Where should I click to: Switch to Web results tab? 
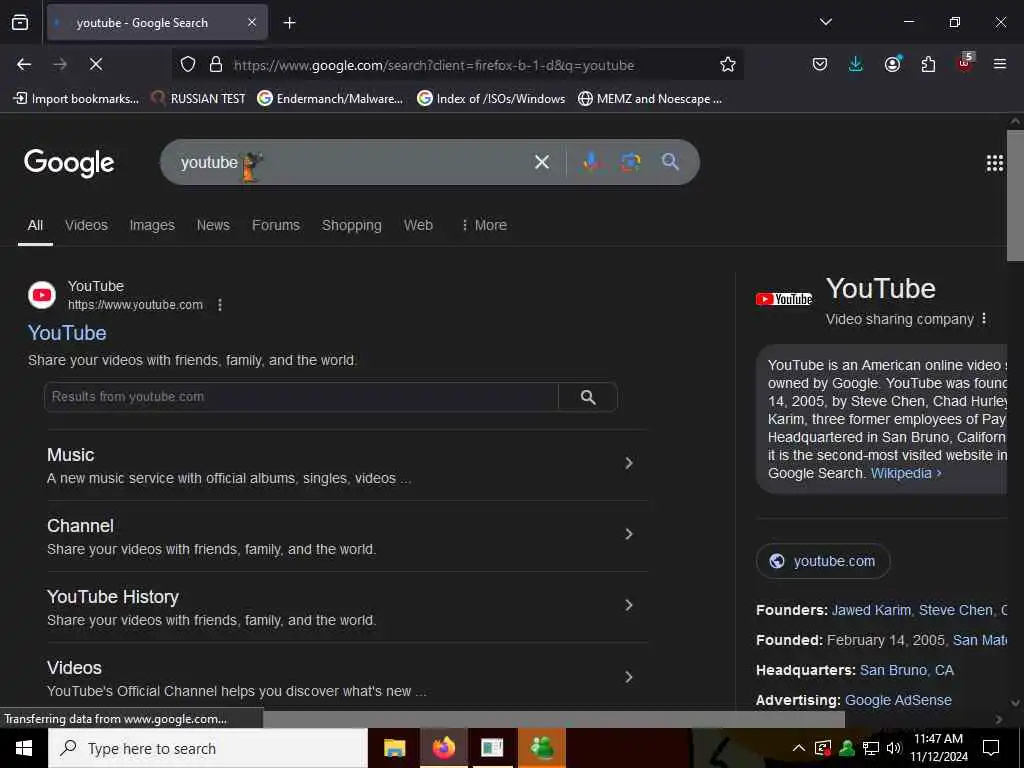[x=418, y=225]
